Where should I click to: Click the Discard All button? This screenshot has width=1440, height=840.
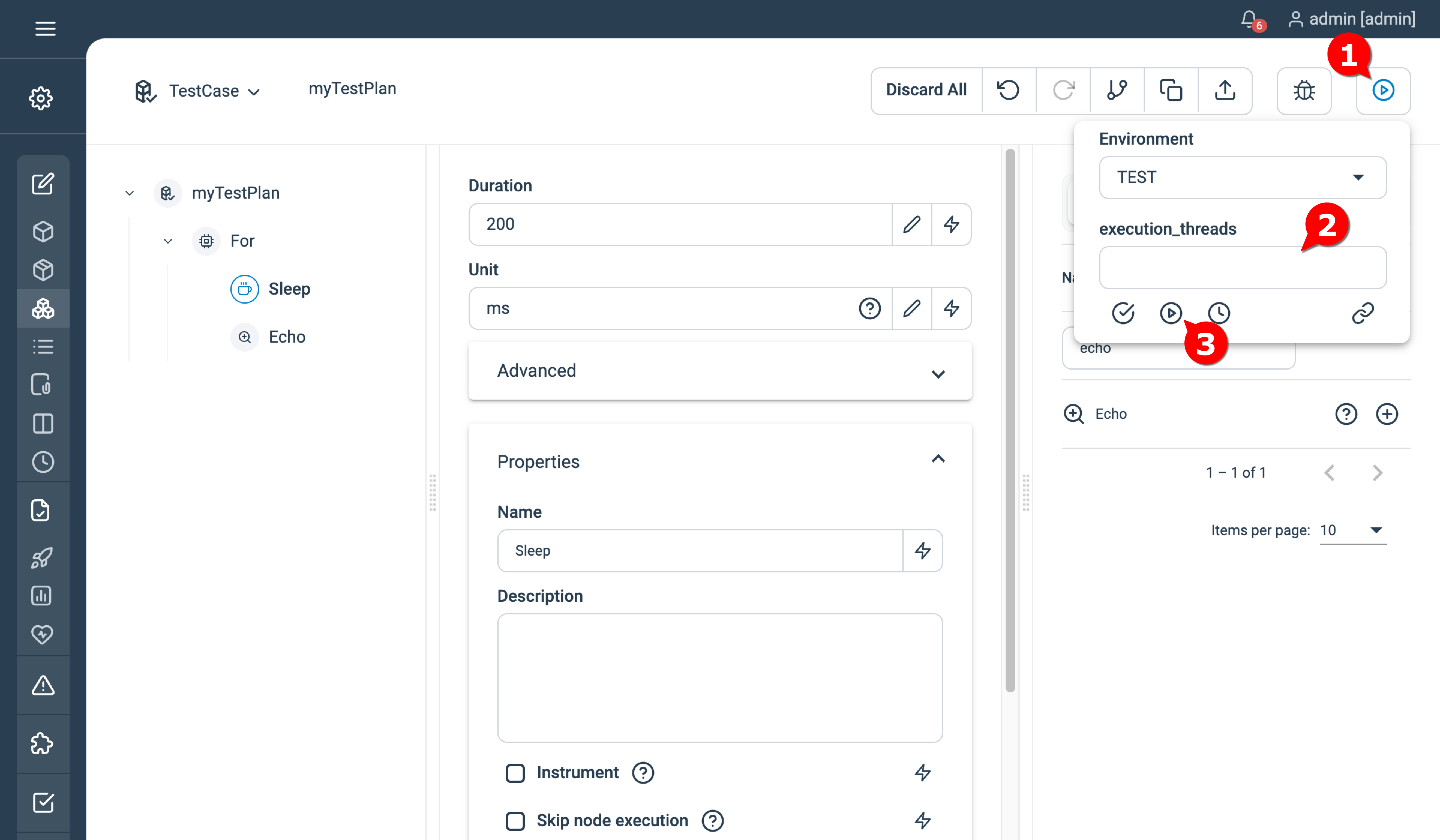(x=926, y=90)
